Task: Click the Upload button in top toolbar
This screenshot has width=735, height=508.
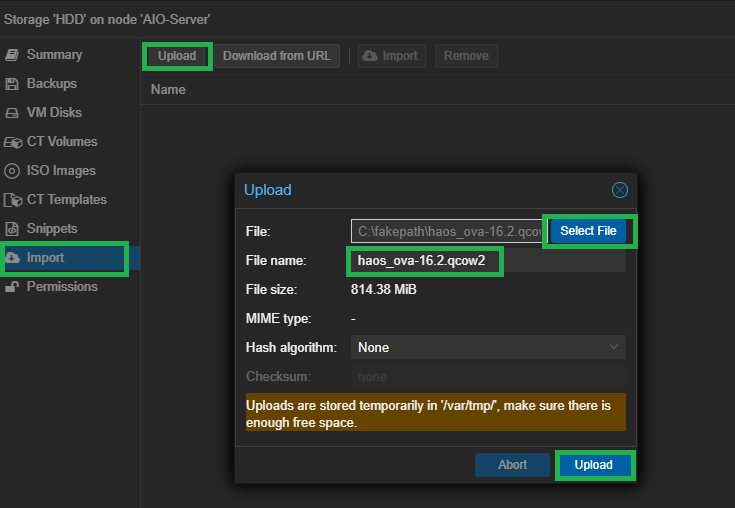Action: [x=177, y=56]
